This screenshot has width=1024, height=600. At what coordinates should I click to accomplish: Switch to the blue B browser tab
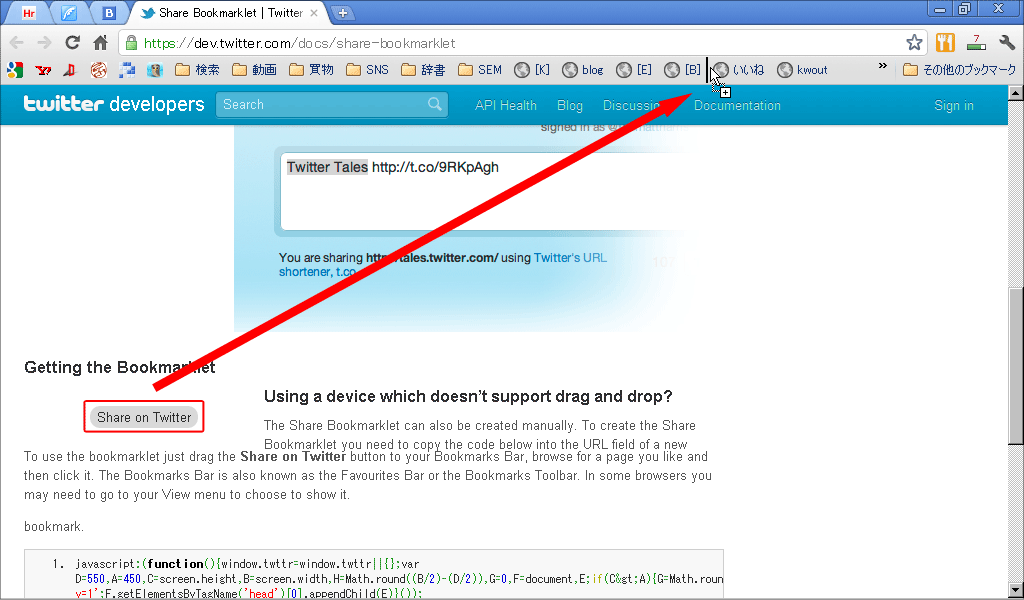coord(108,12)
